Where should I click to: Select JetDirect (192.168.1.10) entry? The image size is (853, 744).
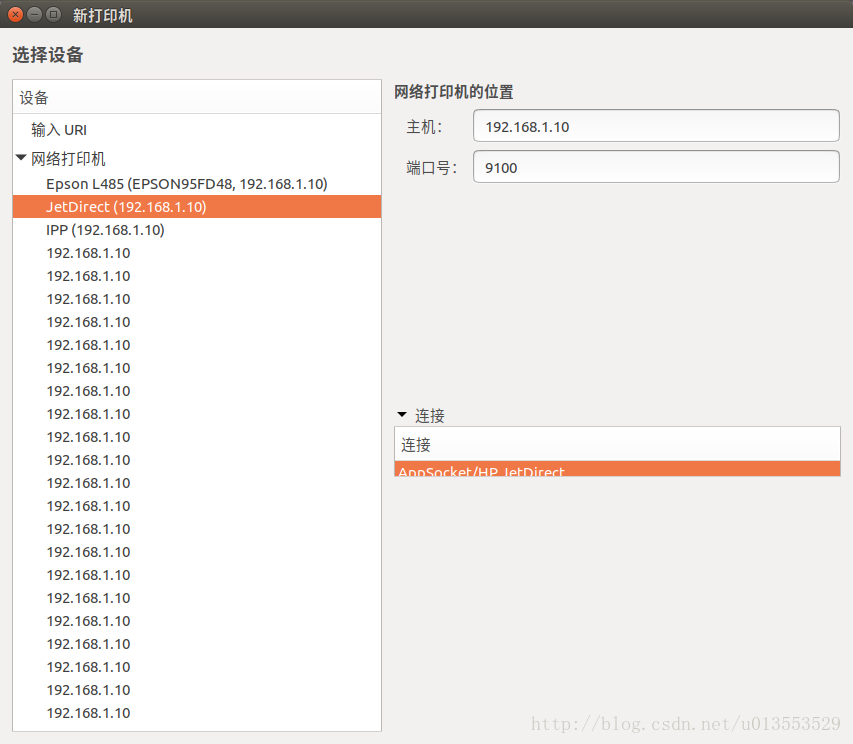click(126, 207)
